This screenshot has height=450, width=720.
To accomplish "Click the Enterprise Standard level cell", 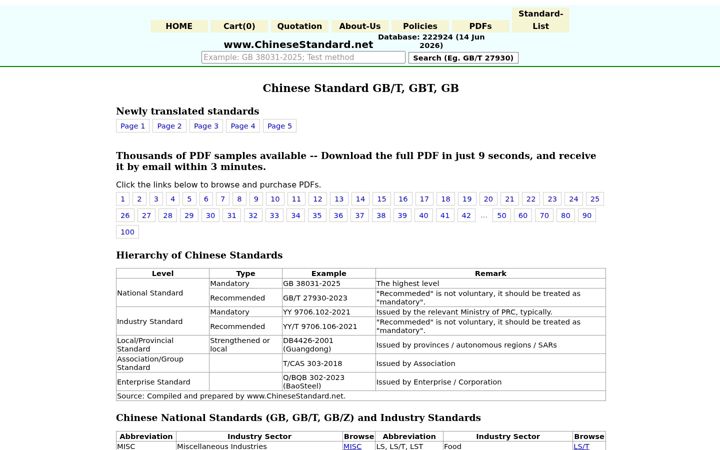I will [x=163, y=382].
